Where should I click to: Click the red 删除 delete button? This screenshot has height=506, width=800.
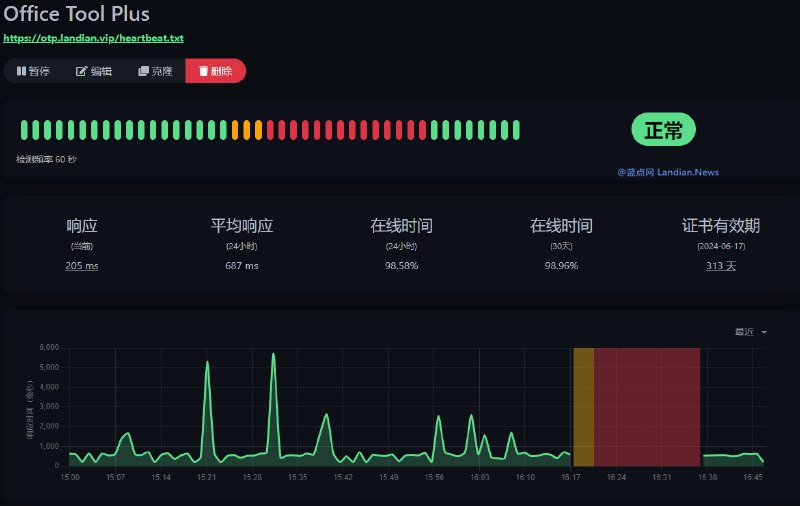(215, 71)
